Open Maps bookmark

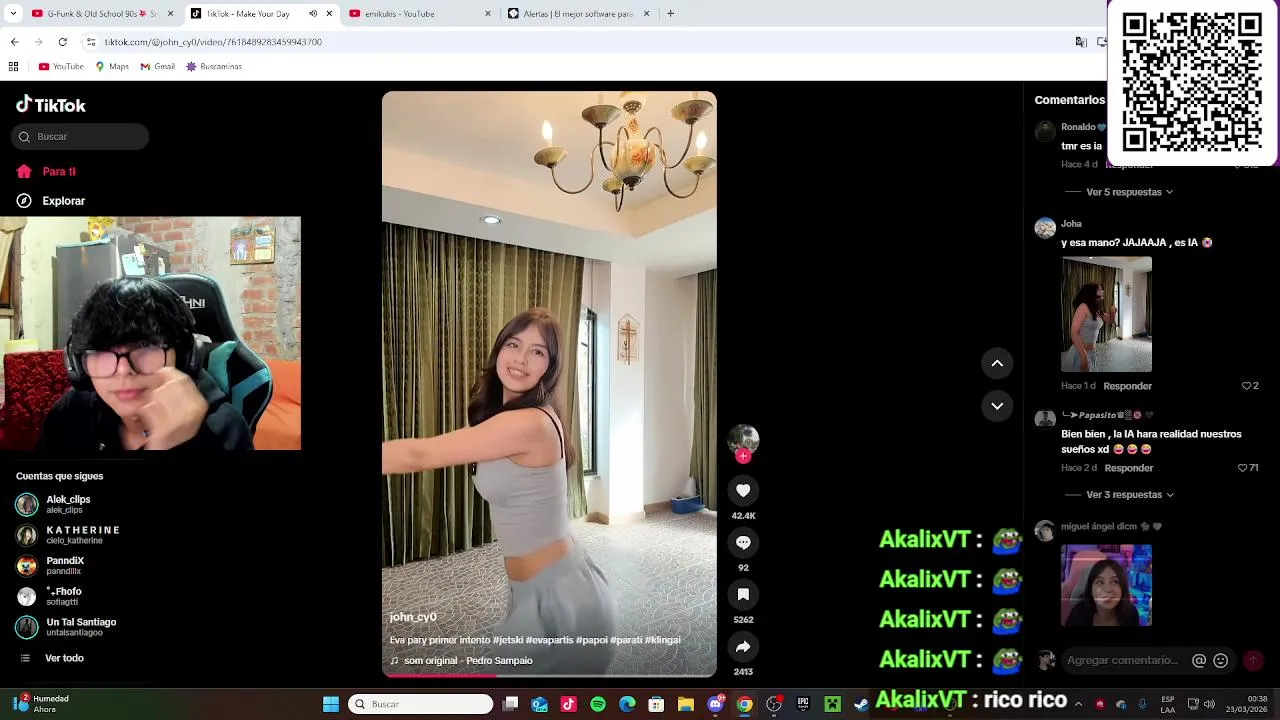click(112, 67)
